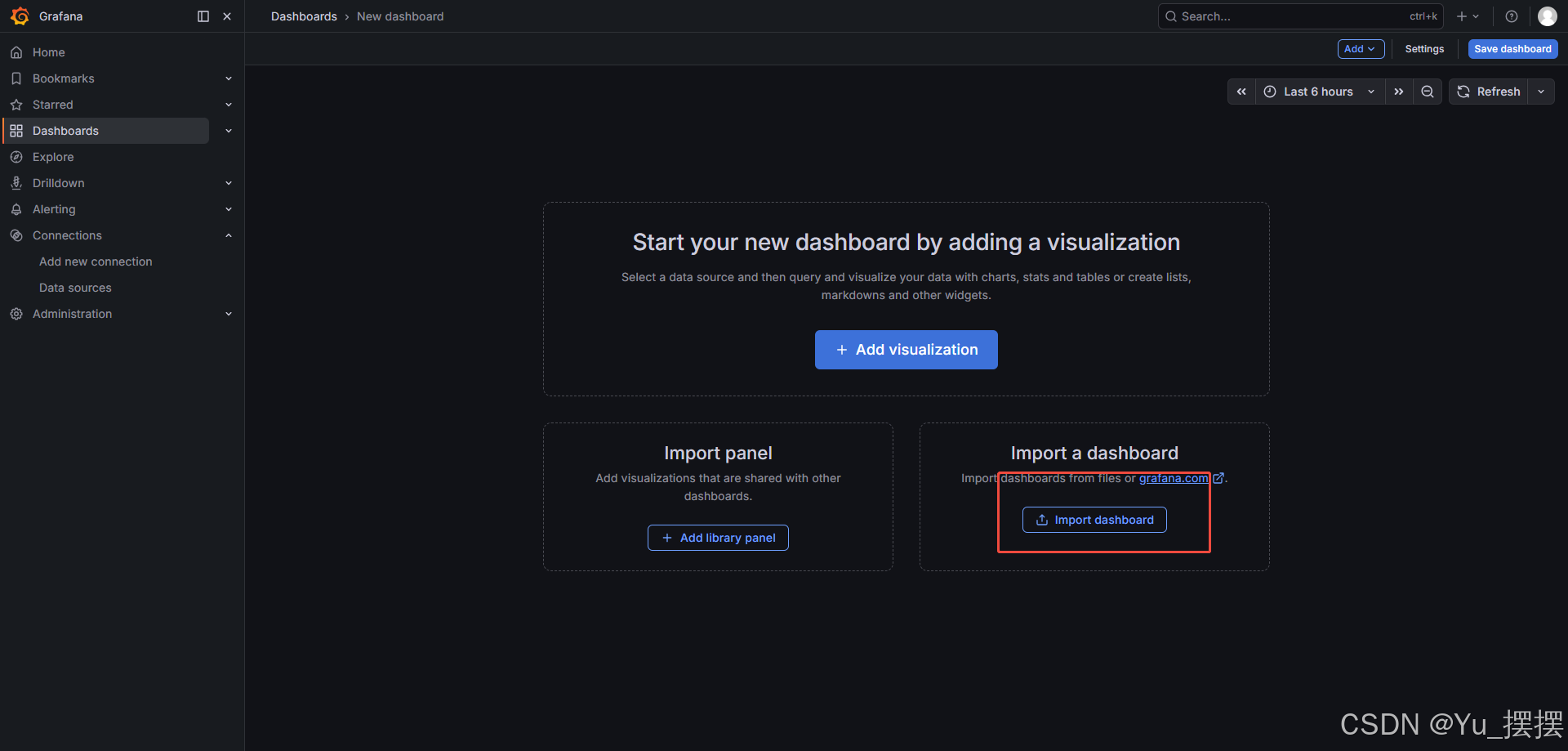The image size is (1568, 751).
Task: Click the Bookmarks icon in sidebar
Action: (16, 78)
